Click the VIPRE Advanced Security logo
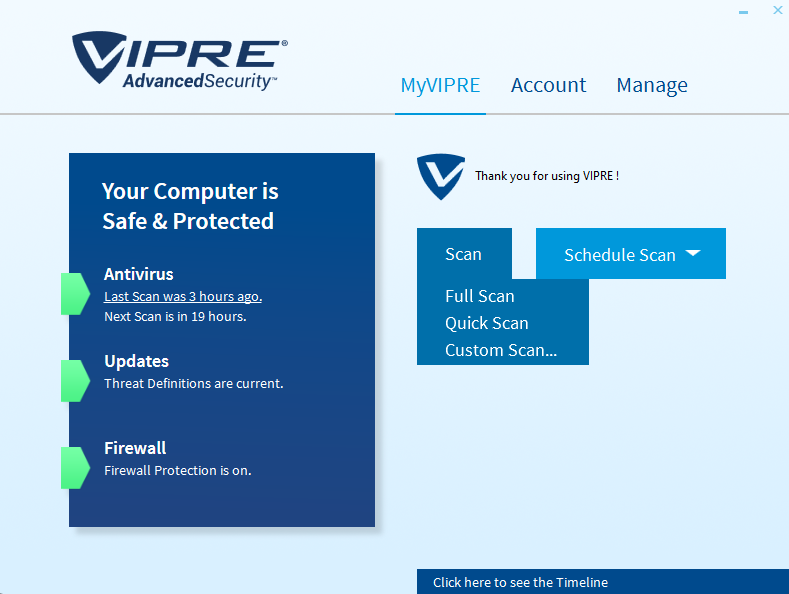This screenshot has height=594, width=789. coord(180,61)
